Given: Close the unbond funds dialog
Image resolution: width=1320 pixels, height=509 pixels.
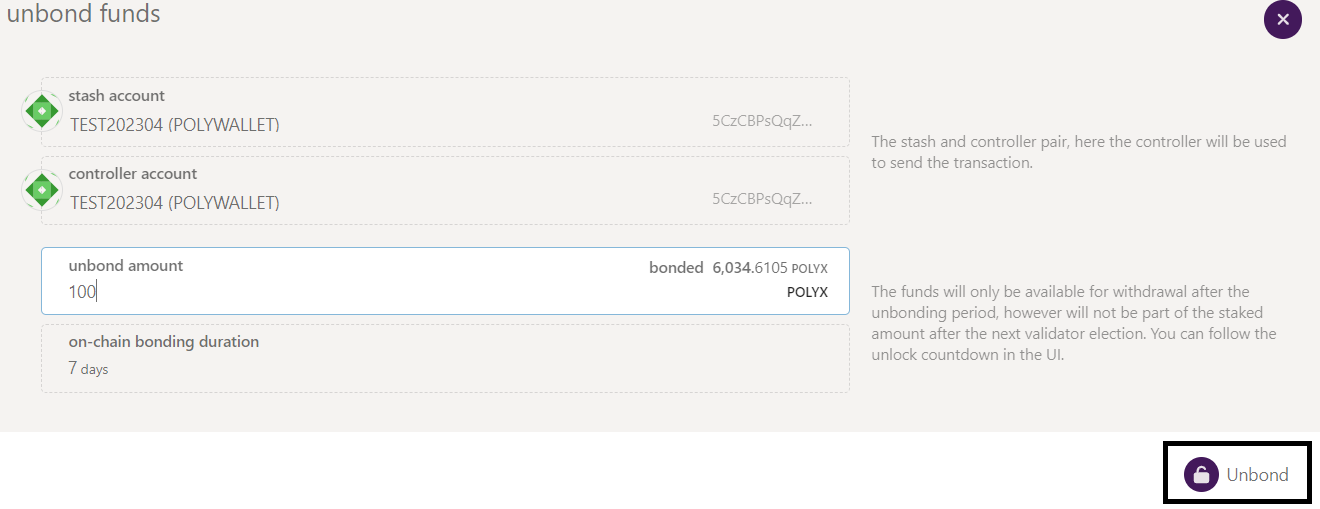Looking at the screenshot, I should [x=1283, y=20].
